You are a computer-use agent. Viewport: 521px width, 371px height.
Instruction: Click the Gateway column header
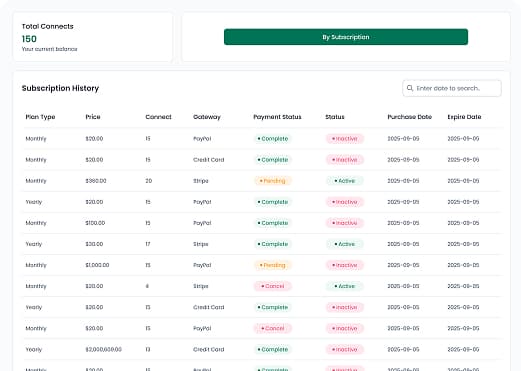pyautogui.click(x=207, y=117)
